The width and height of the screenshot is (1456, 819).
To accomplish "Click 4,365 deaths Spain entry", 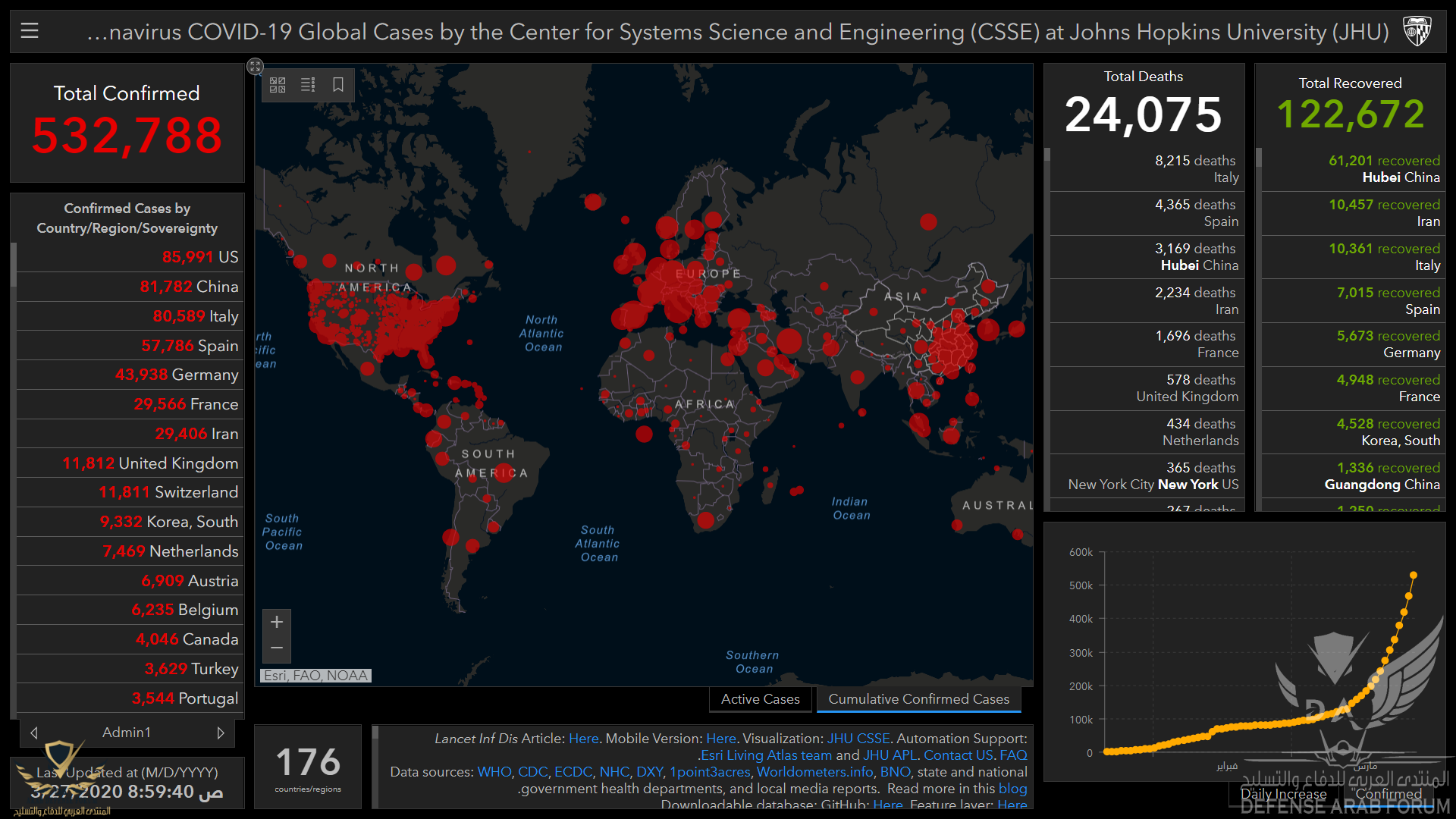I will [1146, 213].
